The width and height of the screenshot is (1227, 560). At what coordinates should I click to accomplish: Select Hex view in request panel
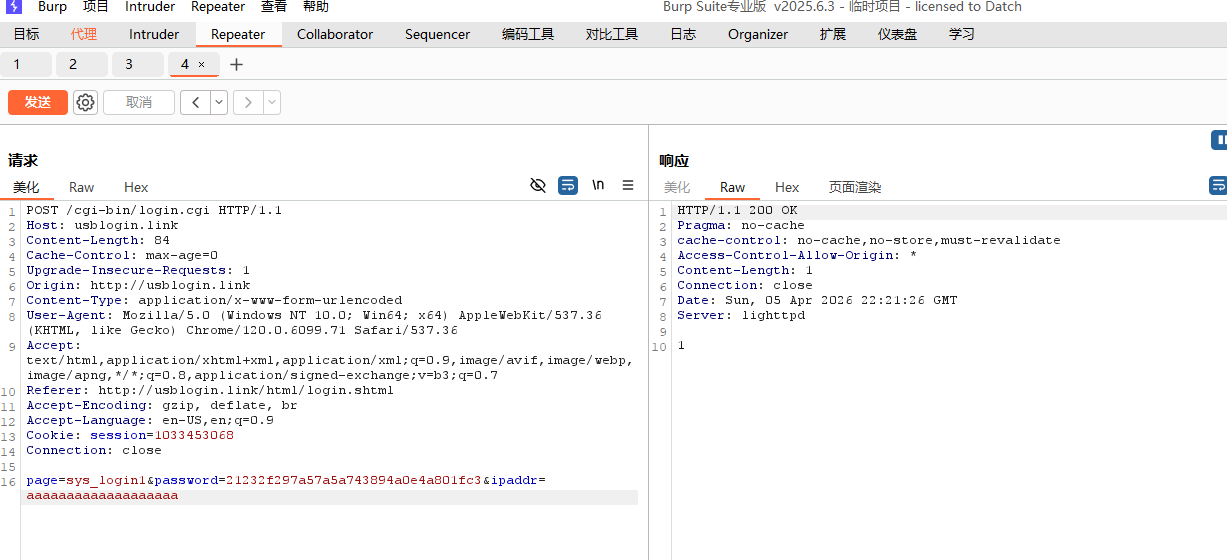(136, 187)
